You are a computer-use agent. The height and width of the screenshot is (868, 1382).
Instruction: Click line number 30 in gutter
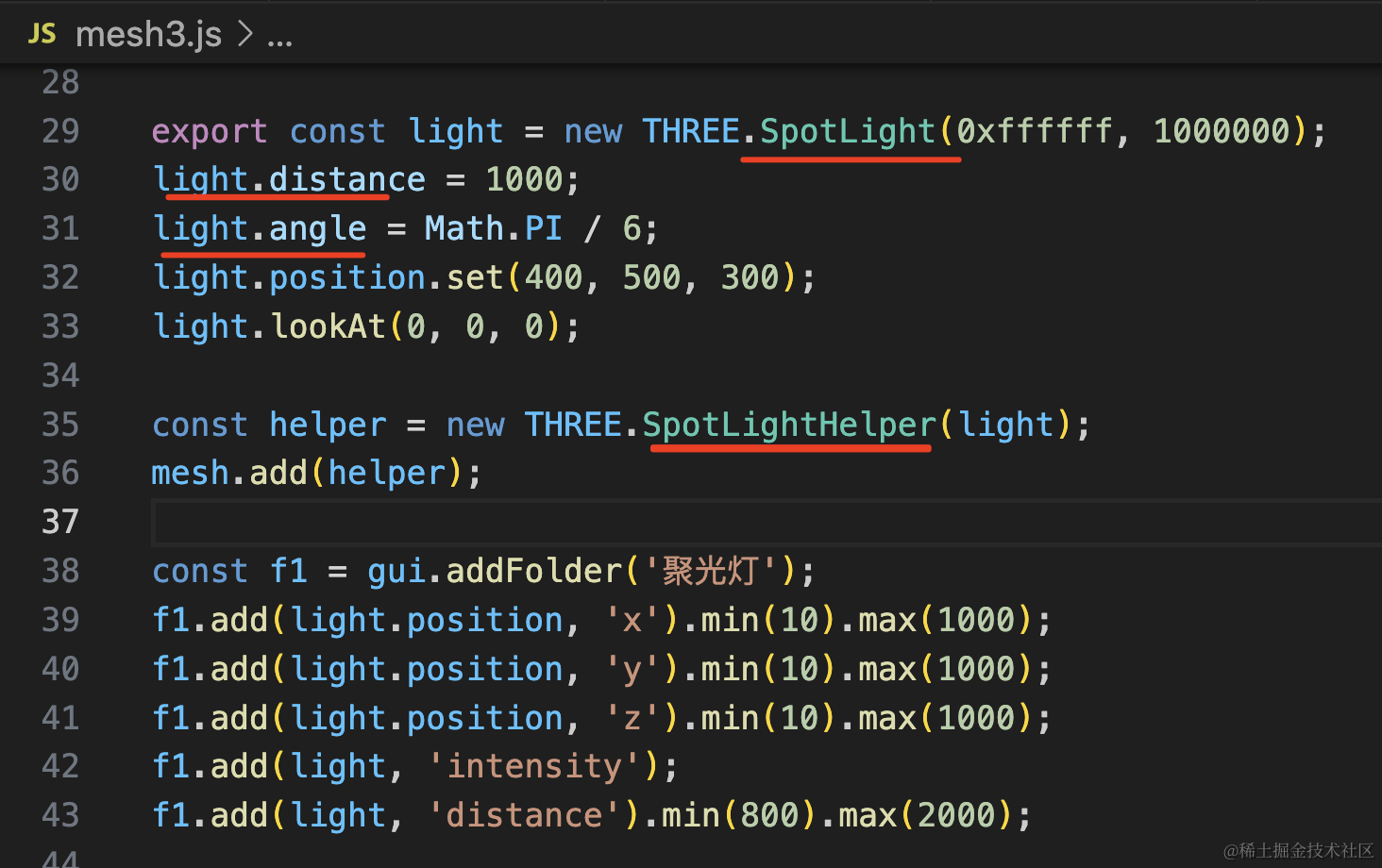pos(60,179)
